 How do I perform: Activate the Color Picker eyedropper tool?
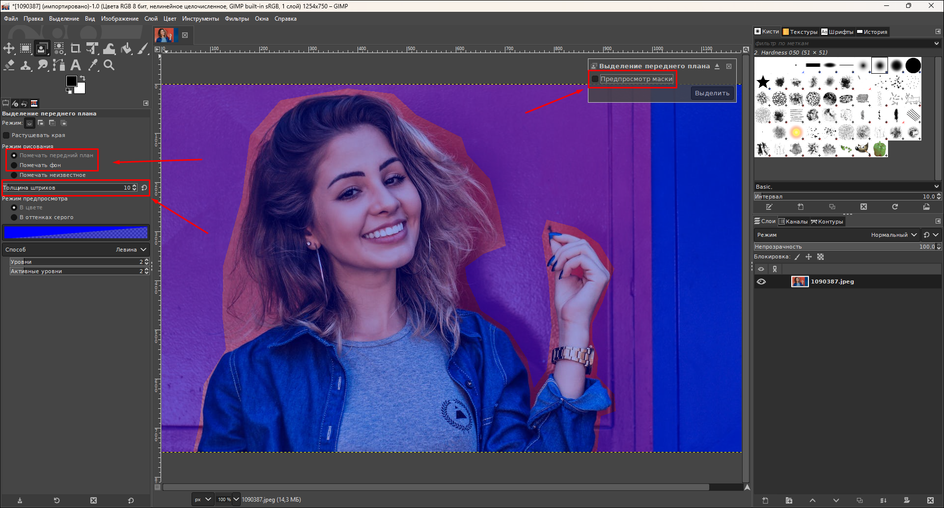[x=93, y=65]
